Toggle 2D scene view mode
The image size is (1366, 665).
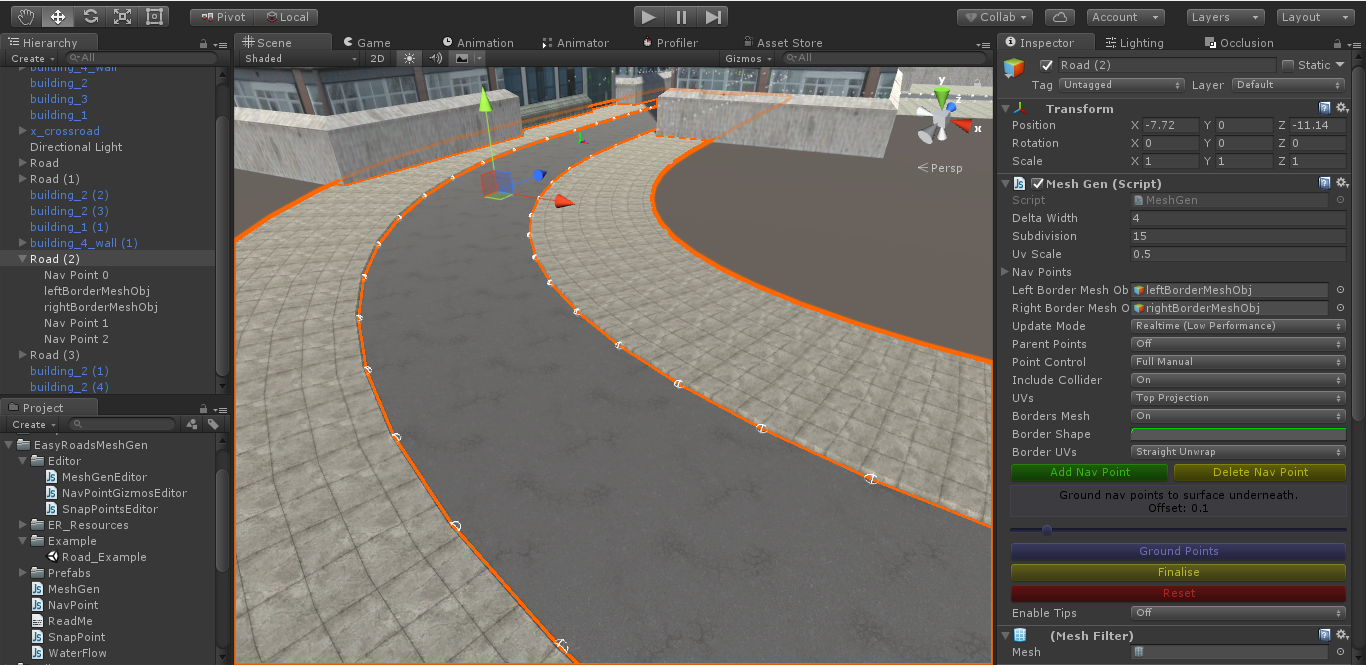[x=377, y=58]
